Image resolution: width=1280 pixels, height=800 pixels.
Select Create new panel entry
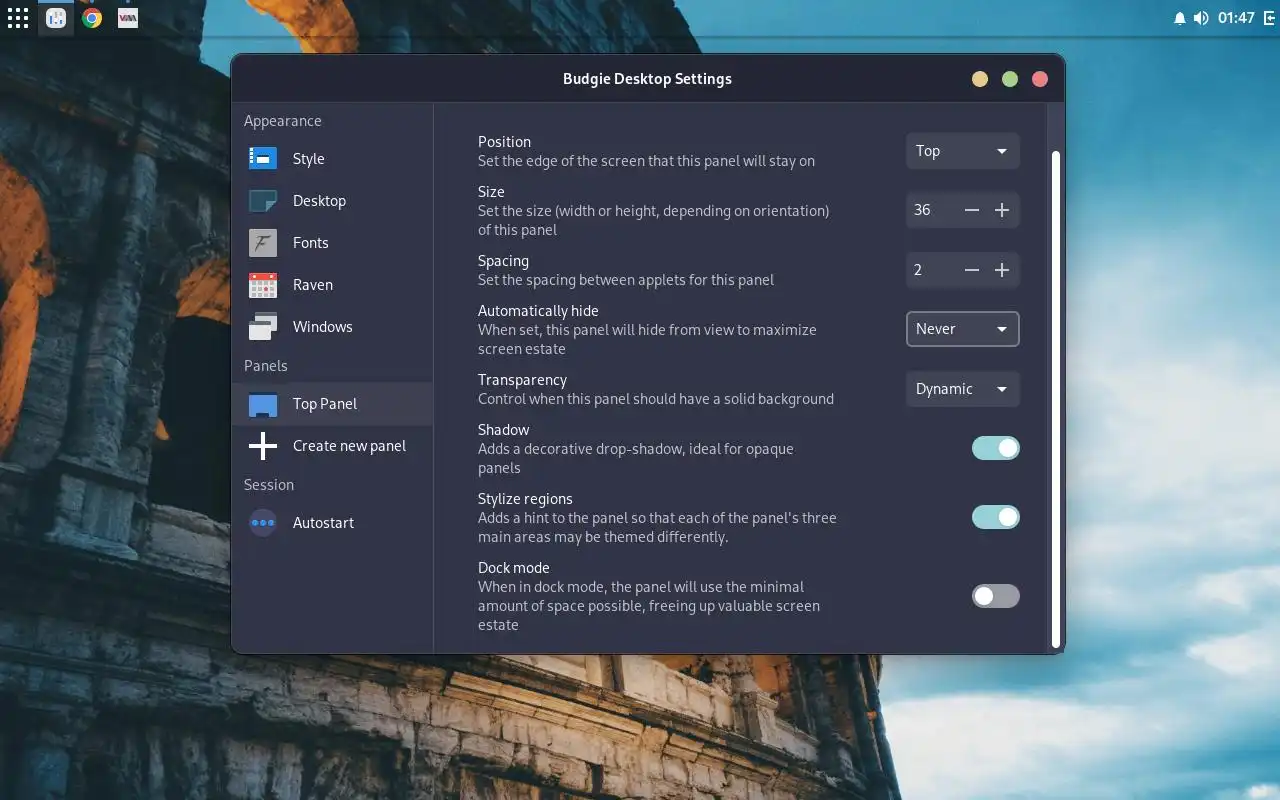pos(333,446)
